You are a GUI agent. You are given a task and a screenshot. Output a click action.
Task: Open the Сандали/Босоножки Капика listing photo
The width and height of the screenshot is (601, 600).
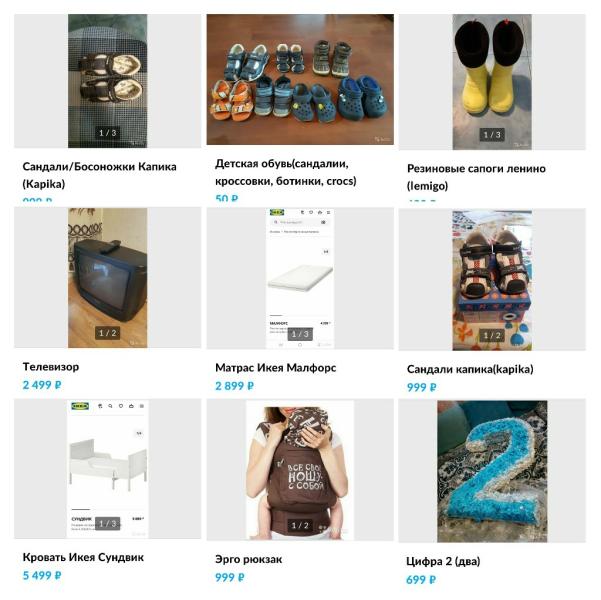107,81
